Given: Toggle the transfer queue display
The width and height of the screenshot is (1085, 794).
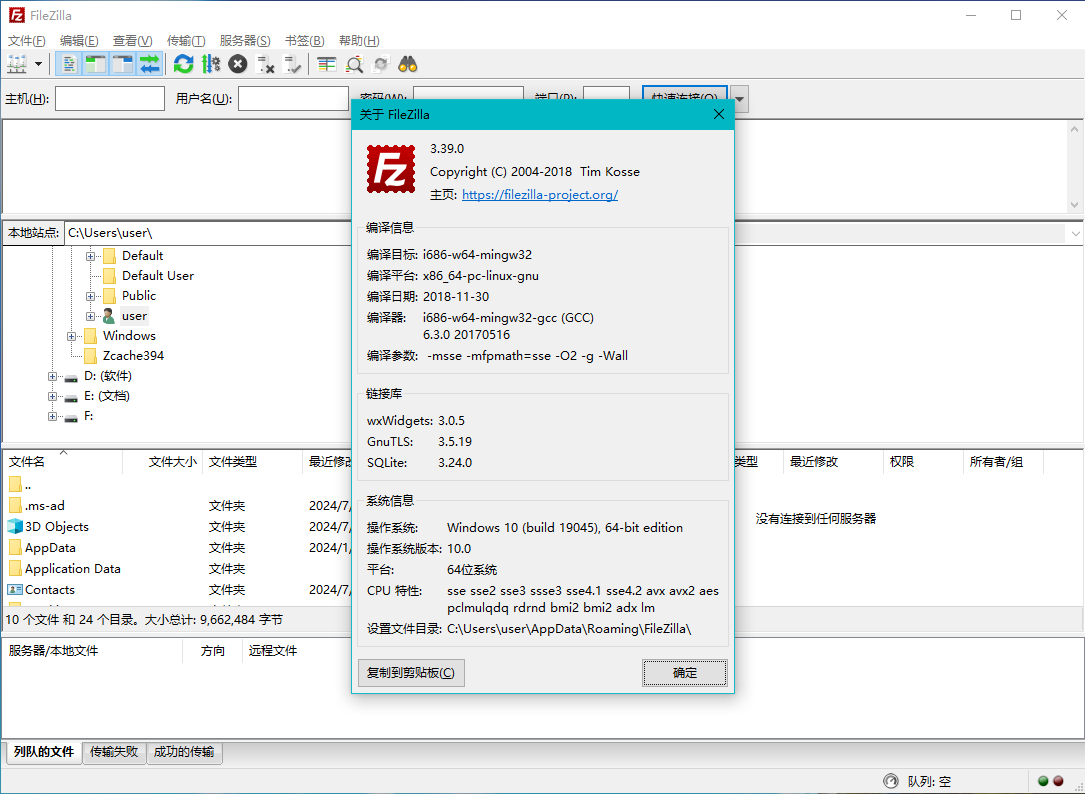Looking at the screenshot, I should pyautogui.click(x=149, y=64).
